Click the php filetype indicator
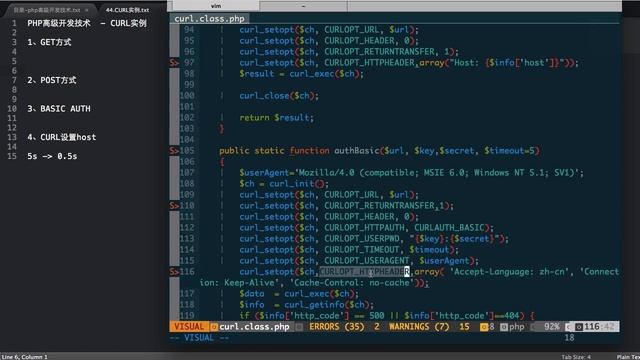 (x=516, y=327)
